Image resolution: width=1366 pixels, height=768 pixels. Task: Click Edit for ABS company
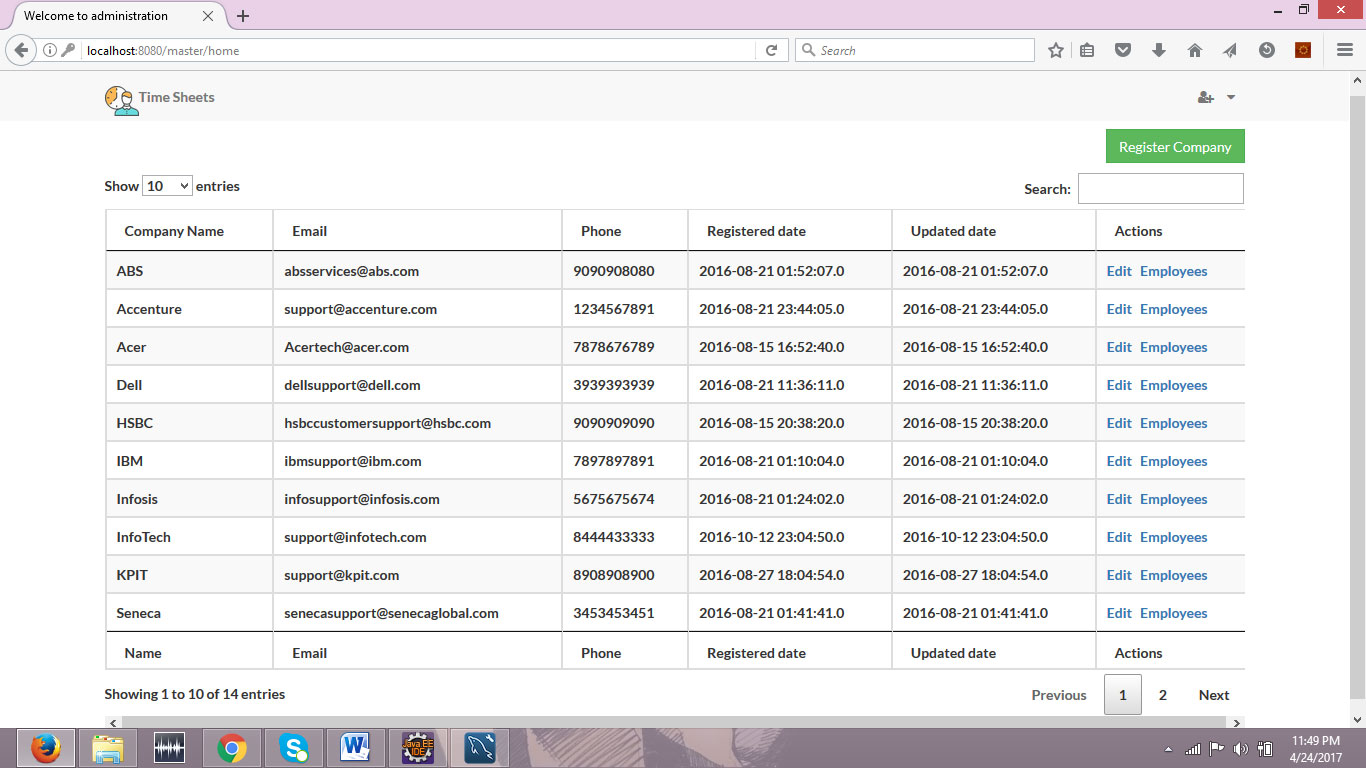click(1119, 271)
